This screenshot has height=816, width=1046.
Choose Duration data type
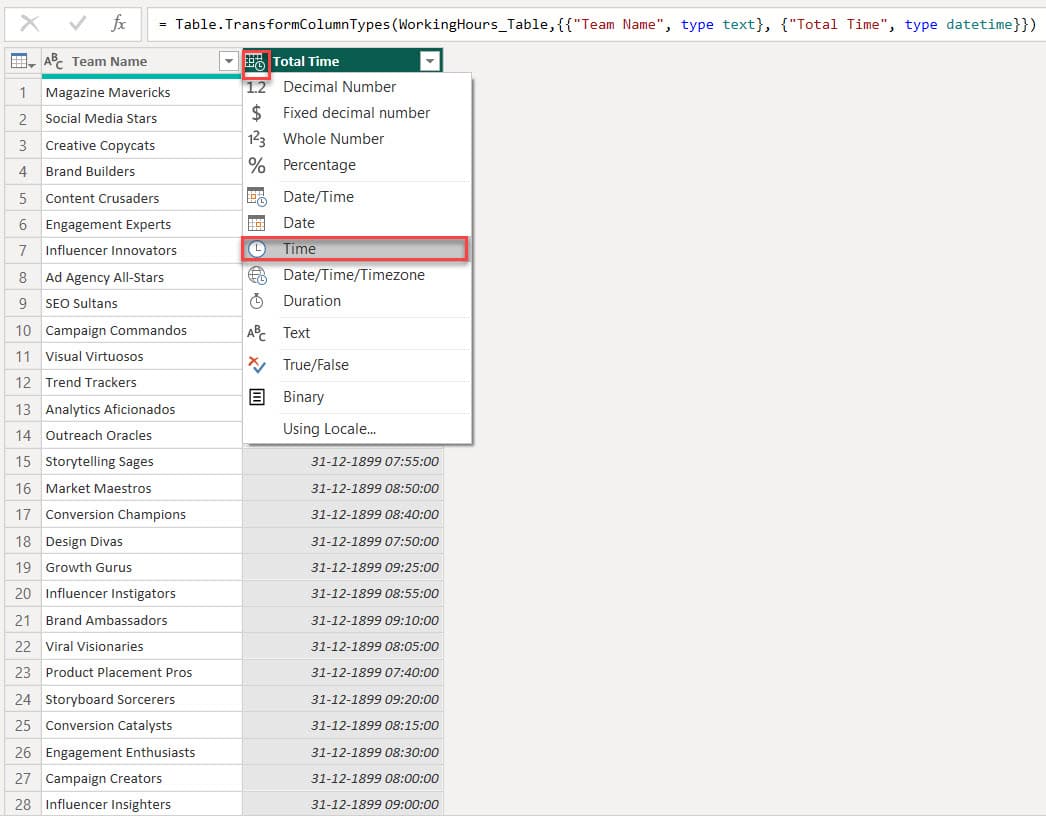358,301
